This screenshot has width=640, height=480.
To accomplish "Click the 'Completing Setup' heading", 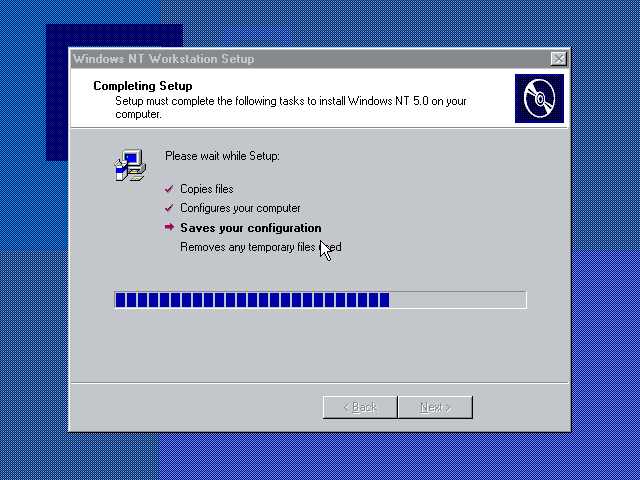I will pos(143,86).
